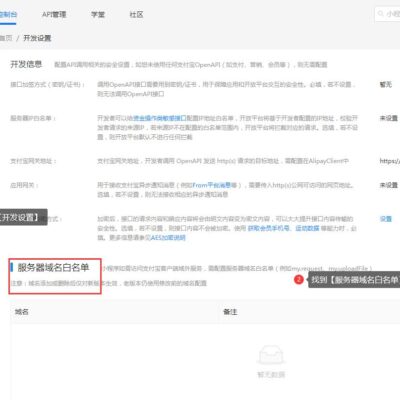Screen dimensions: 400x400
Task: Focus the top-right search box
Action: (x=387, y=14)
